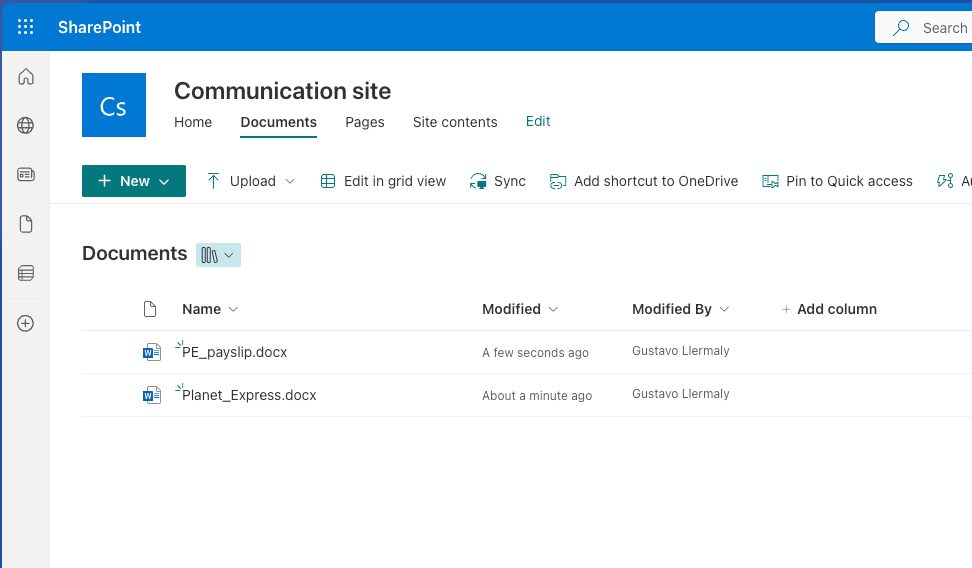The image size is (972, 568).
Task: Open the library view switcher dropdown
Action: [218, 255]
